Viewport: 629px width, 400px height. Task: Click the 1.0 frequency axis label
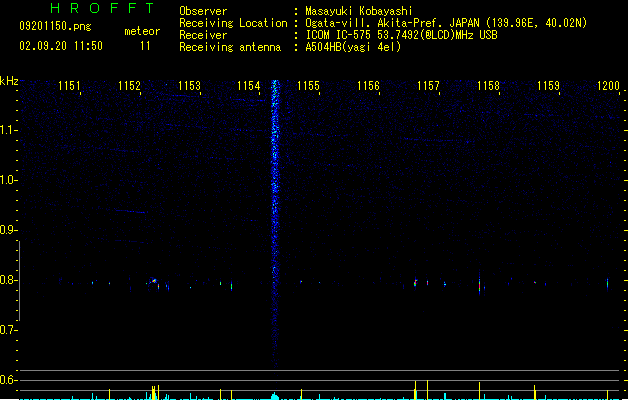(8, 180)
